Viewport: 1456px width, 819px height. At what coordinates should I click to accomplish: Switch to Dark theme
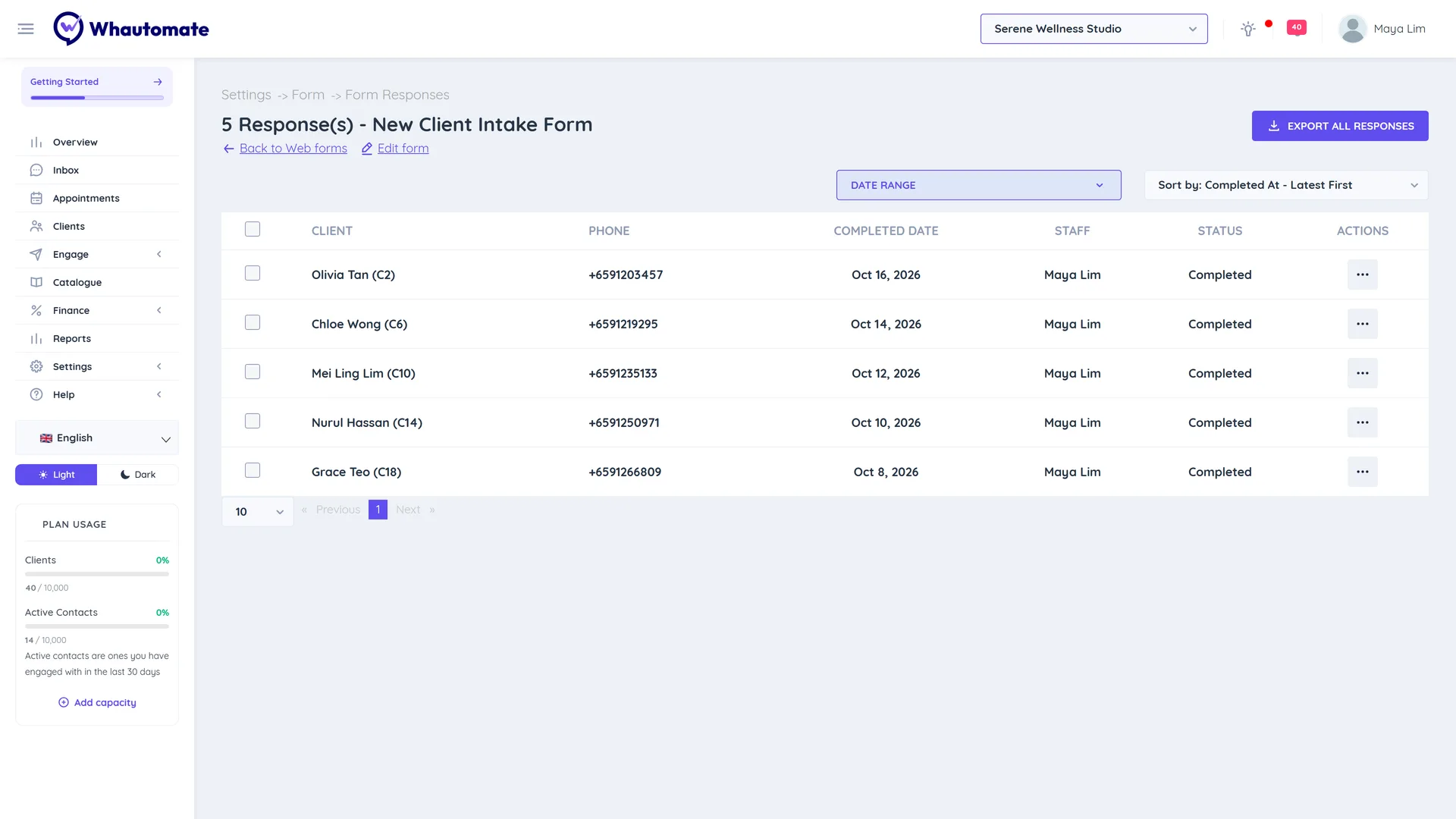click(138, 475)
